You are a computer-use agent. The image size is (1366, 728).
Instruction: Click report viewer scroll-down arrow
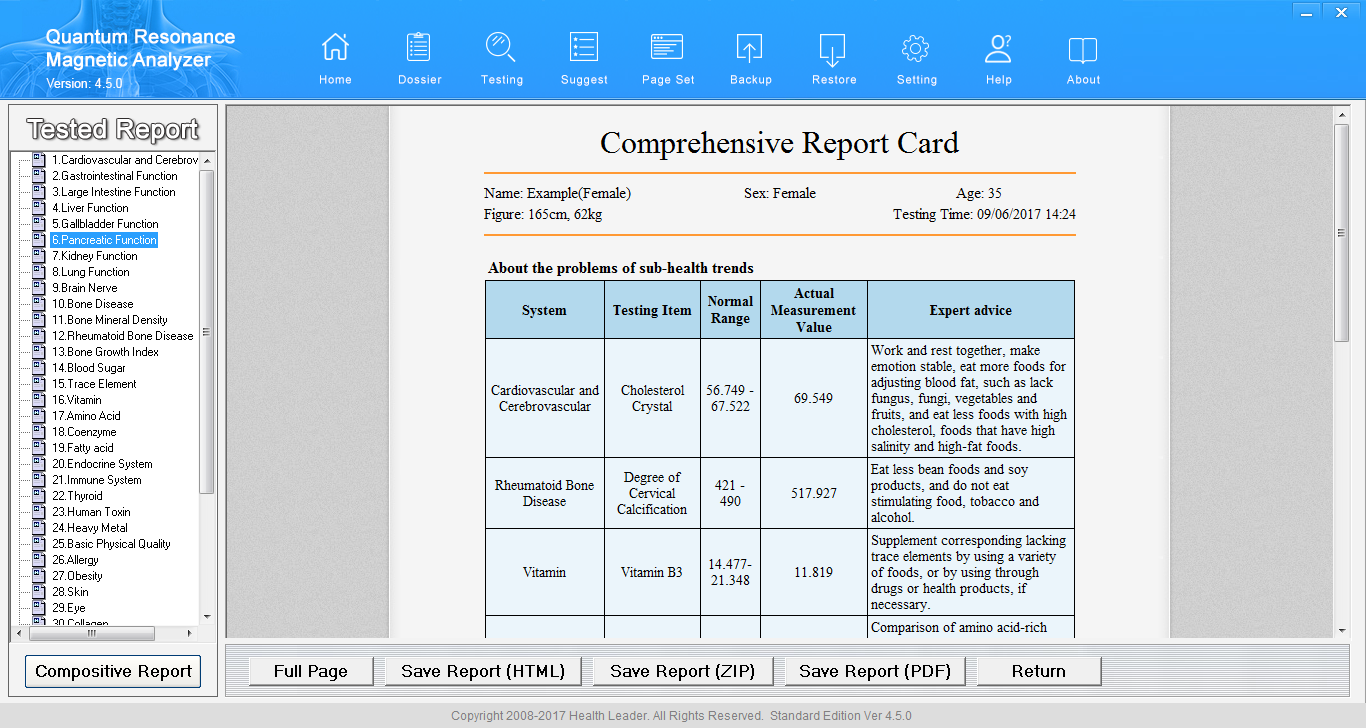[x=1342, y=630]
